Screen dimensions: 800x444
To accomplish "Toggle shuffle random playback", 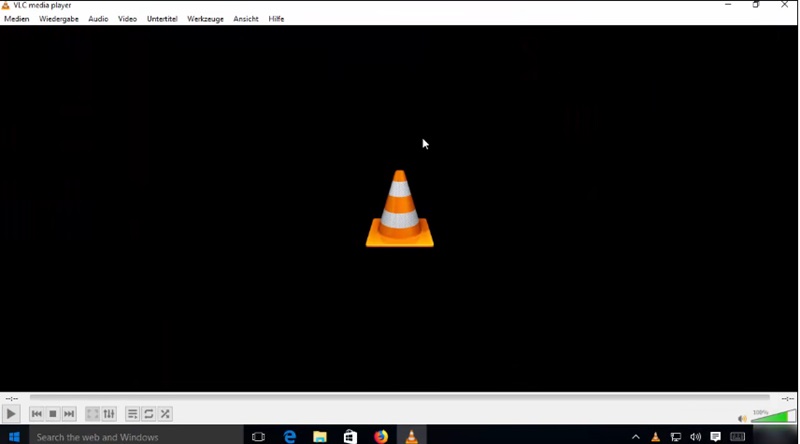I will pyautogui.click(x=165, y=414).
